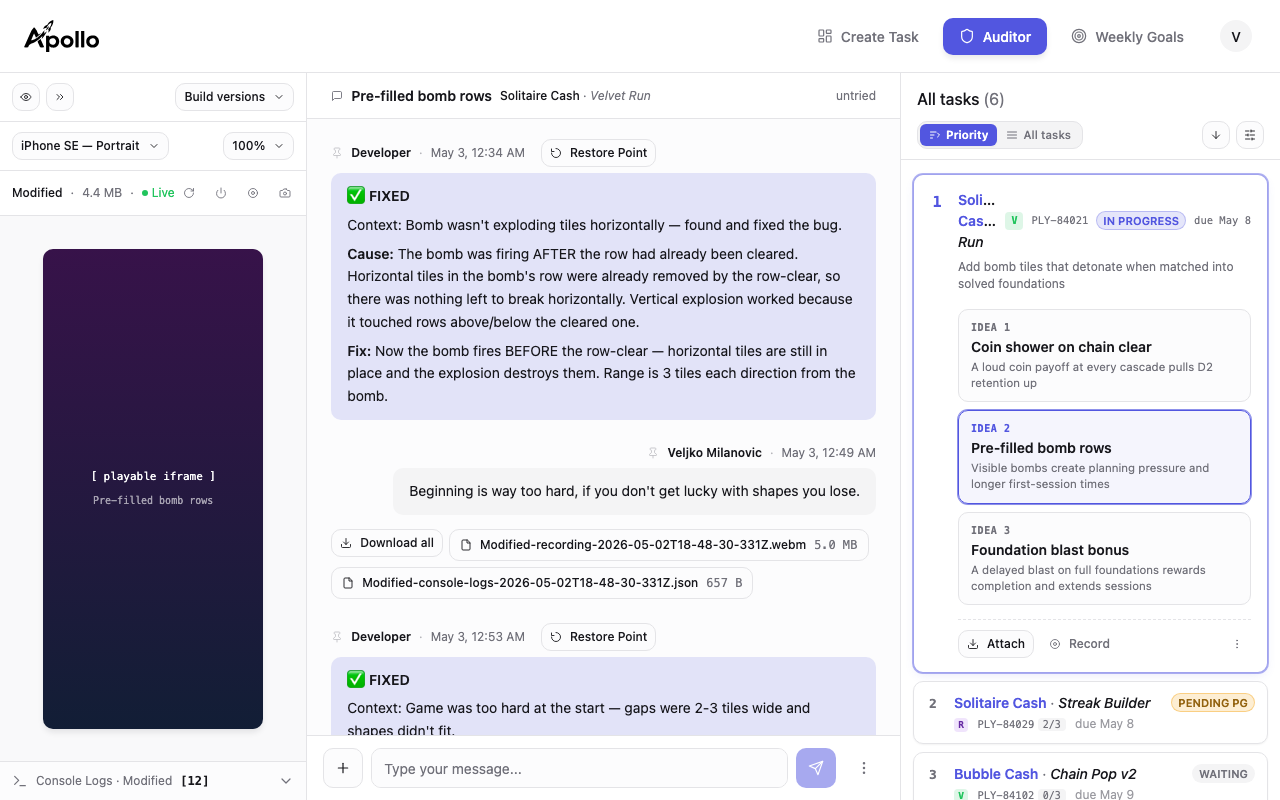This screenshot has height=800, width=1280.
Task: Take a screenshot with the camera icon
Action: [x=285, y=193]
